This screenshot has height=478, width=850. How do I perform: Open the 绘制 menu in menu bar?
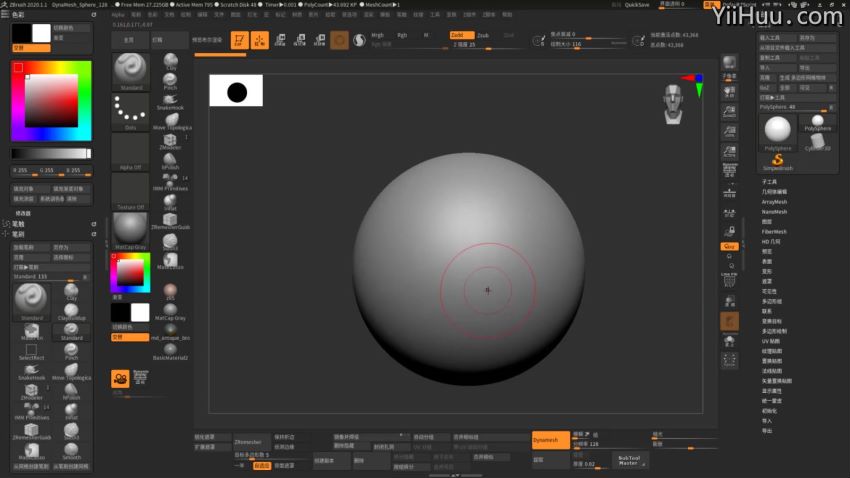[186, 15]
